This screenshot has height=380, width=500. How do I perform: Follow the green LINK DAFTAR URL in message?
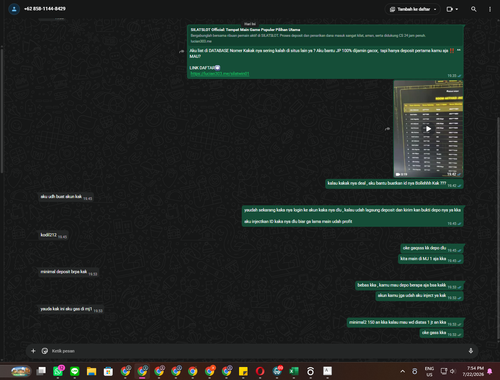coord(220,74)
